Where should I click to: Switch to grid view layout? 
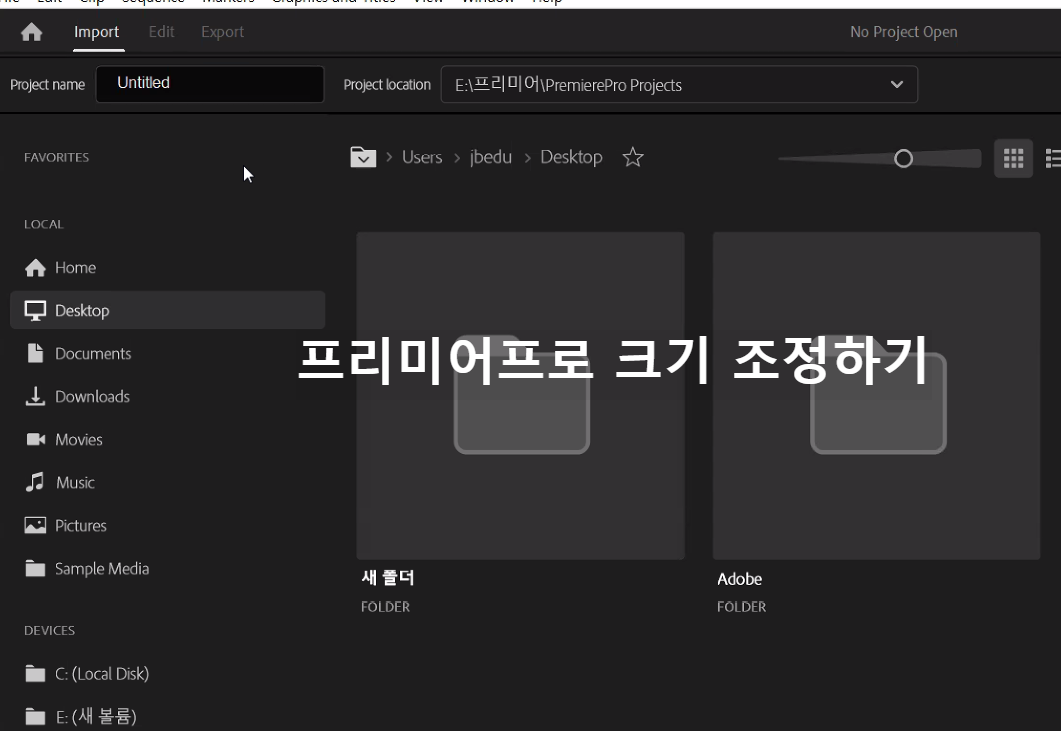click(1012, 157)
